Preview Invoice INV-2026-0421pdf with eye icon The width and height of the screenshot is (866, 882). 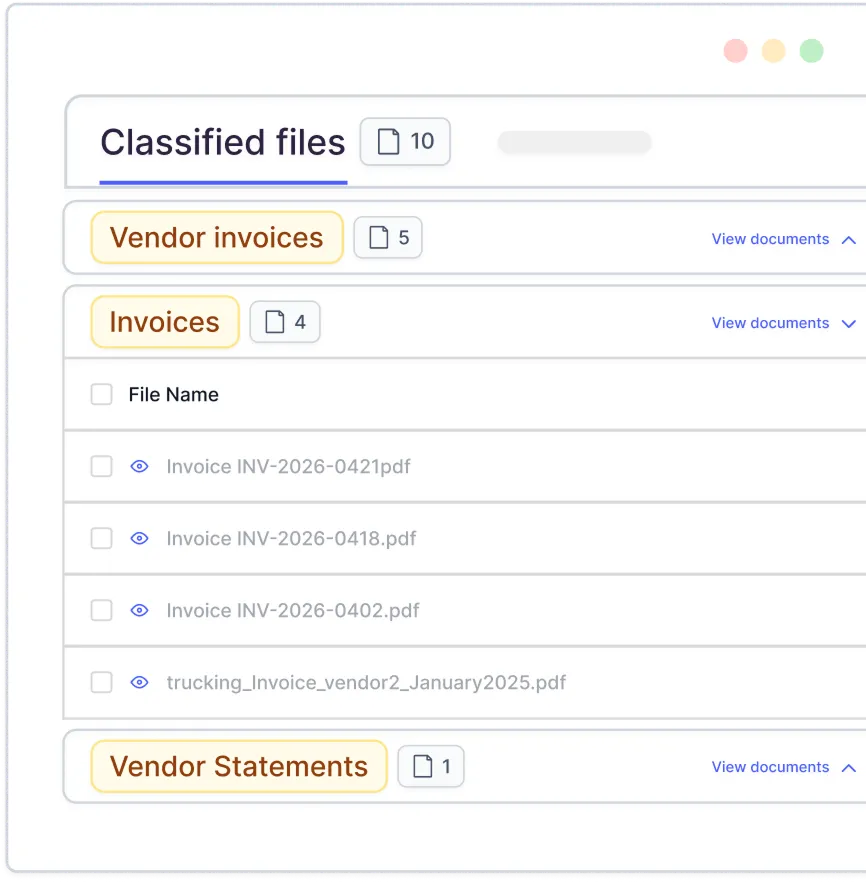[139, 466]
